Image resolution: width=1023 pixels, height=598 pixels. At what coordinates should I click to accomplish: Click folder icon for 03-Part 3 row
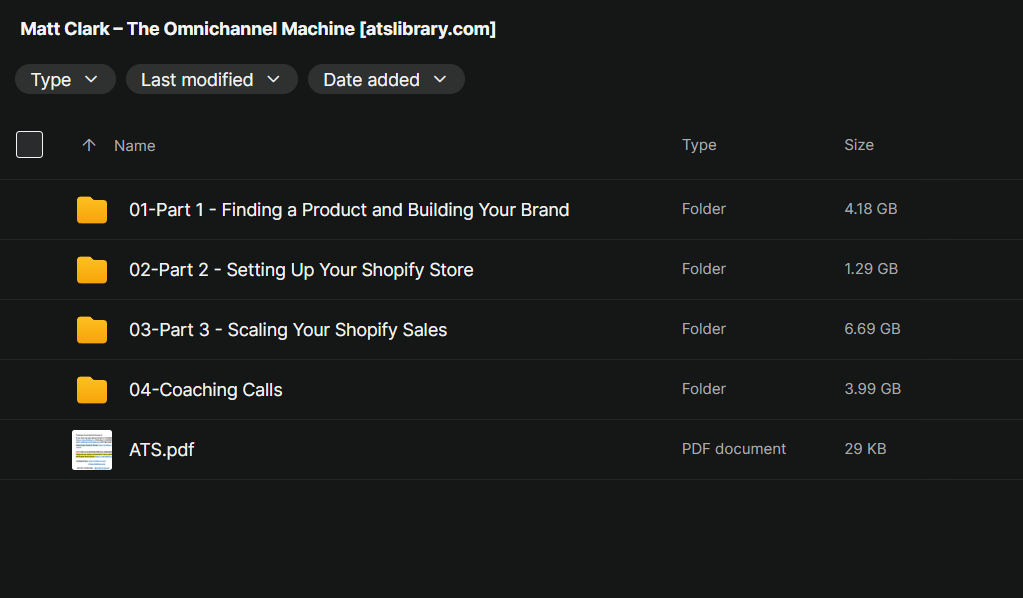(x=92, y=330)
